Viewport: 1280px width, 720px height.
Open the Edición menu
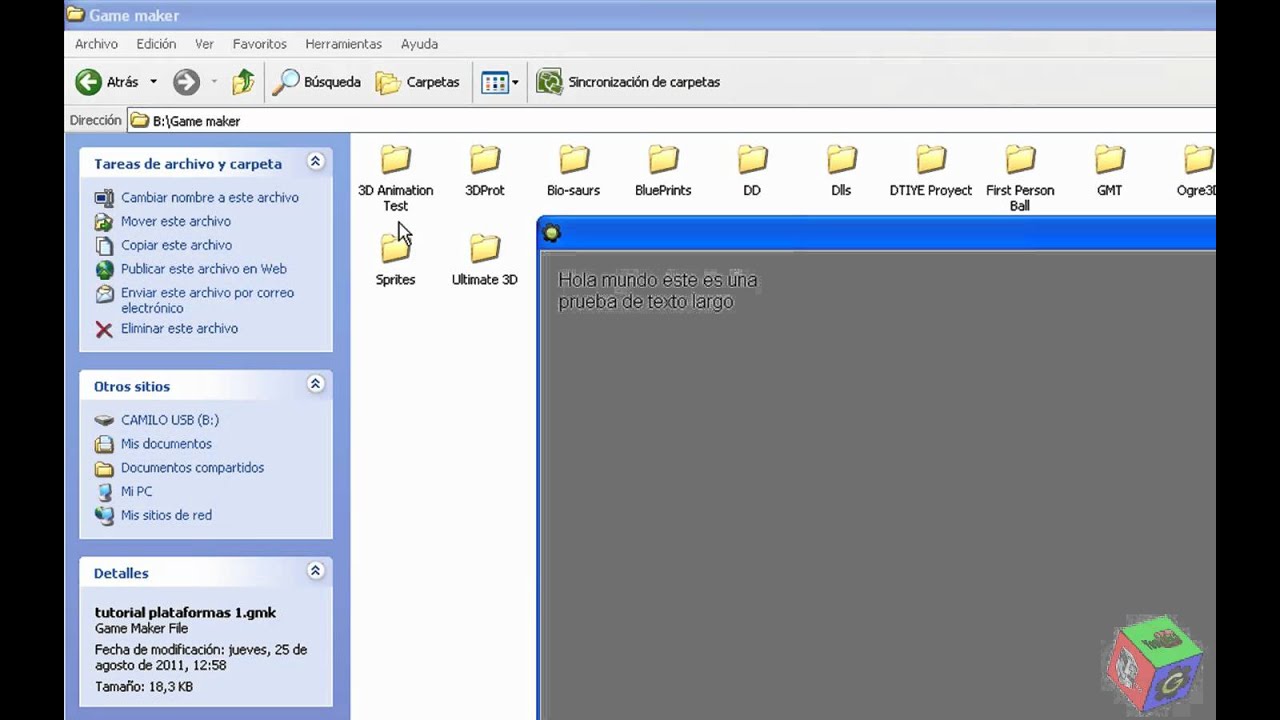coord(156,44)
